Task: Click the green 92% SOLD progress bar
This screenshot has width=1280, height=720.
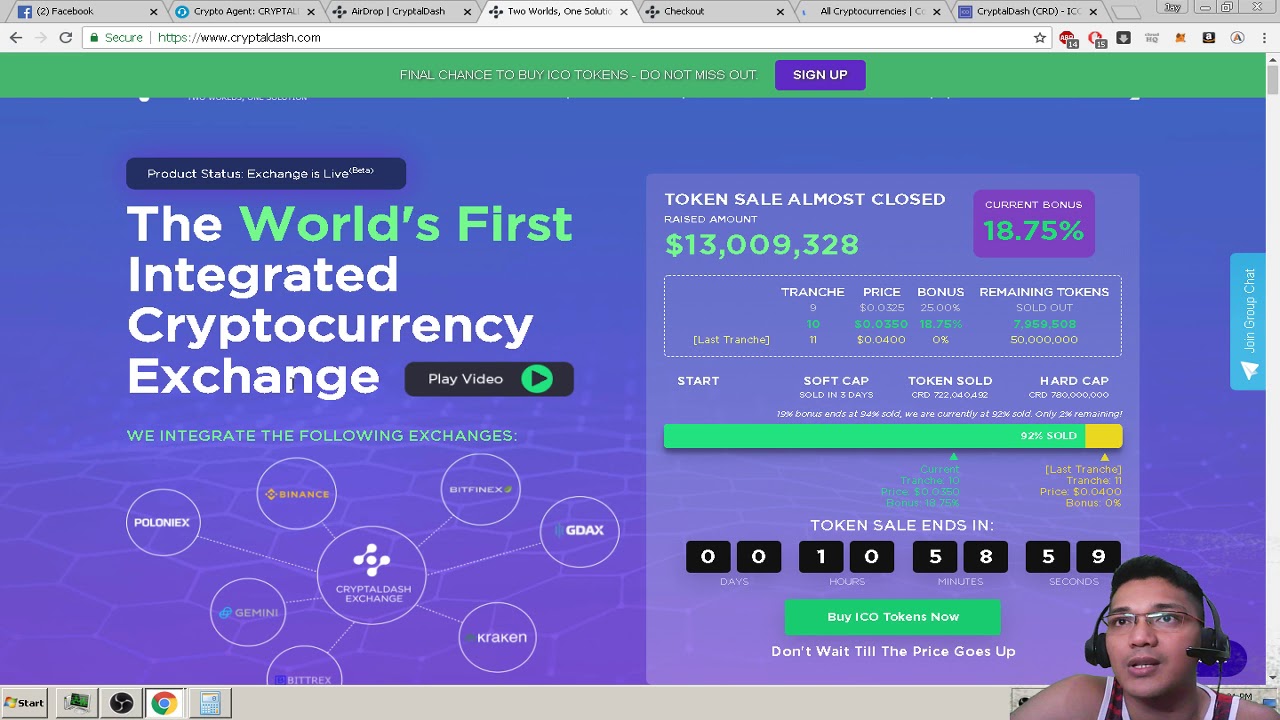Action: click(874, 436)
